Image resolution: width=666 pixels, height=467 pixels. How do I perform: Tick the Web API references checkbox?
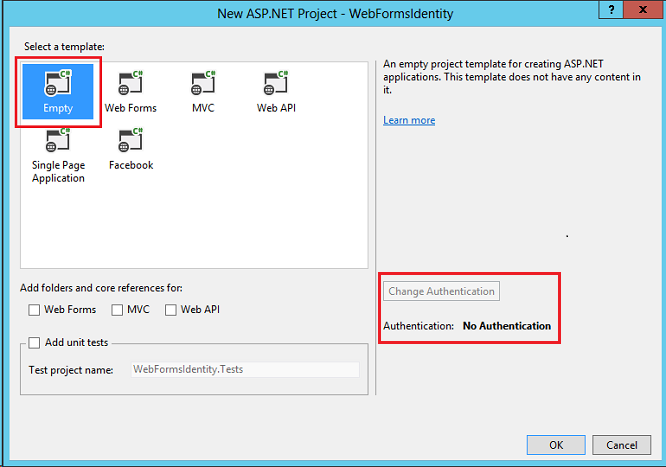(171, 310)
